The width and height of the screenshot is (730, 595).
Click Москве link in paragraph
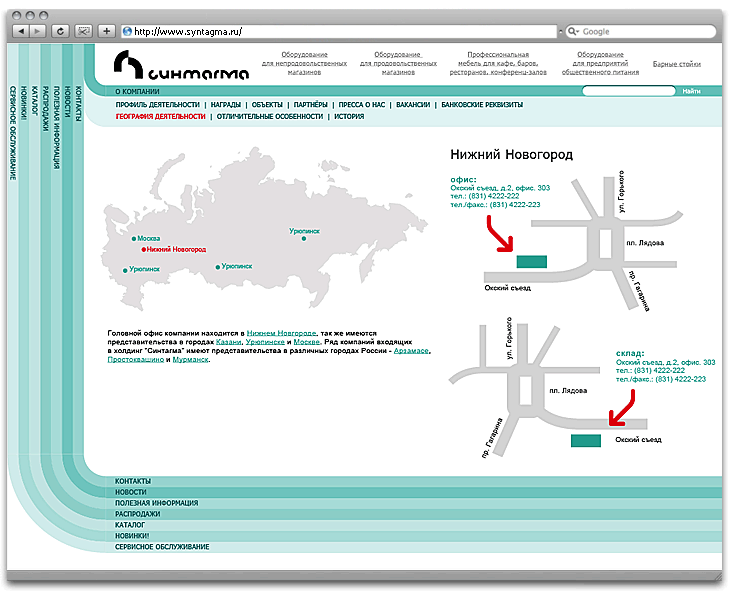point(306,342)
